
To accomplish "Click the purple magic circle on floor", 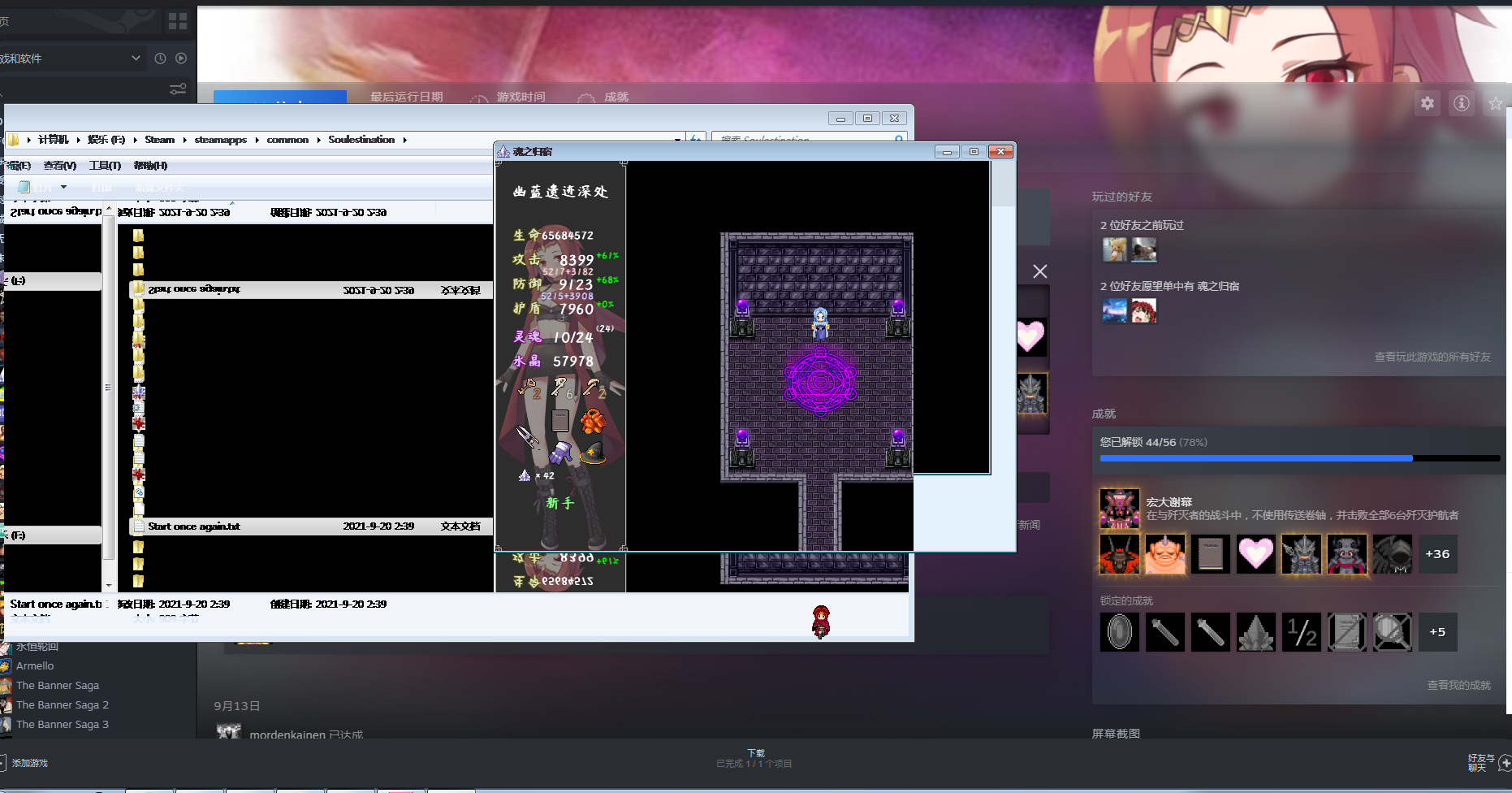I will point(820,381).
